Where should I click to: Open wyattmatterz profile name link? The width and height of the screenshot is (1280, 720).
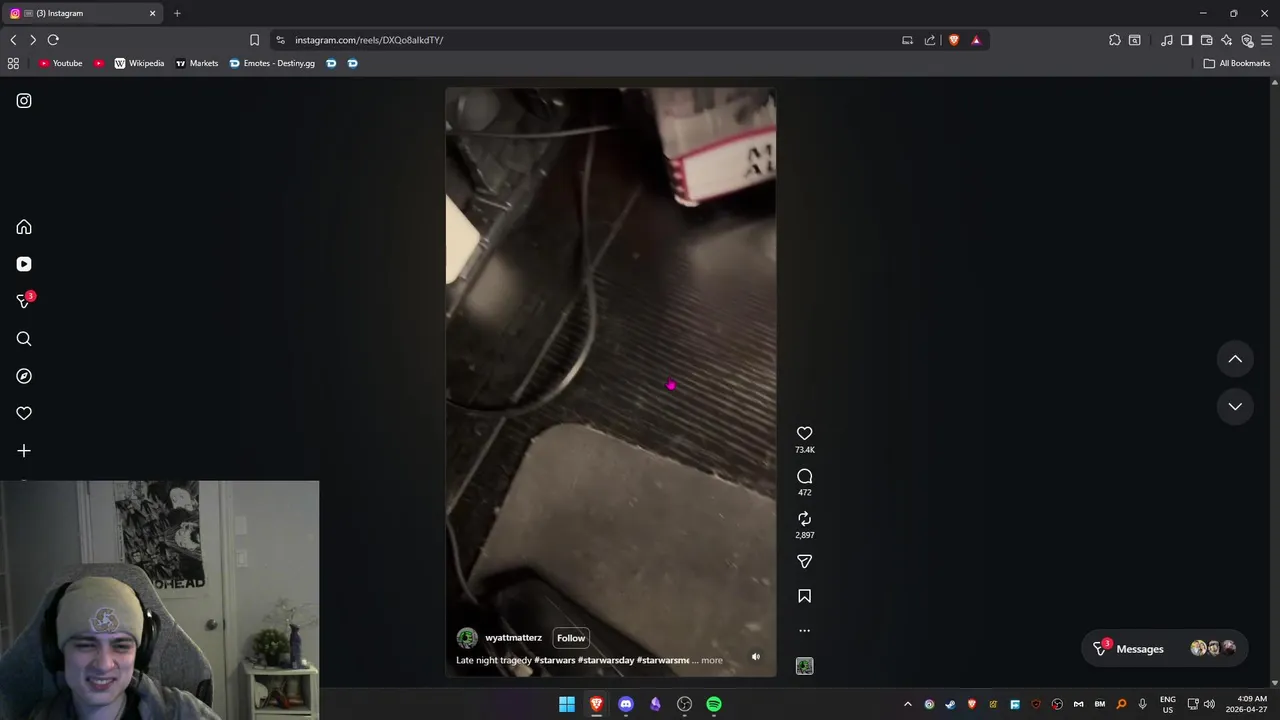(513, 638)
